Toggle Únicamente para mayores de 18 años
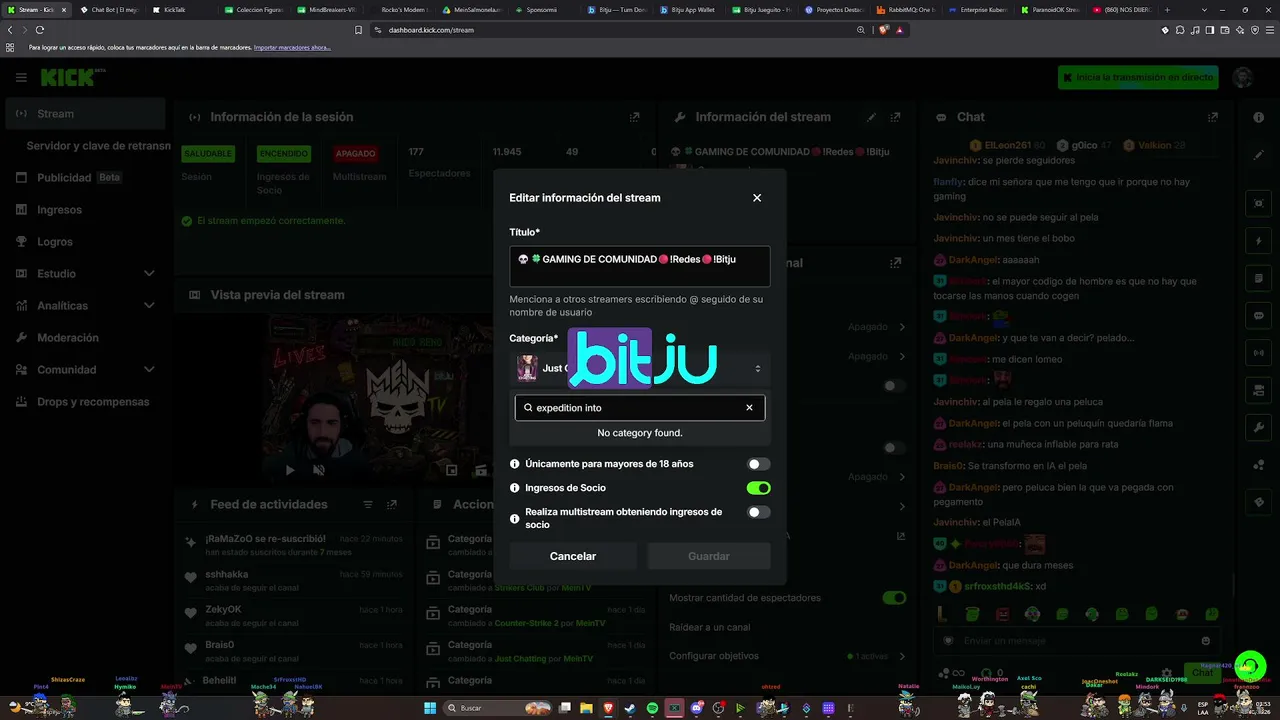The height and width of the screenshot is (720, 1280). point(759,464)
